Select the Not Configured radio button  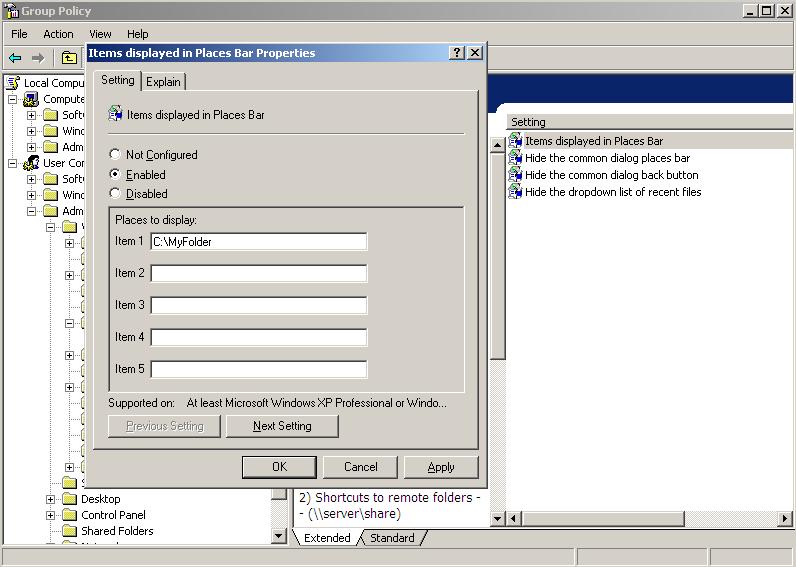tap(115, 154)
